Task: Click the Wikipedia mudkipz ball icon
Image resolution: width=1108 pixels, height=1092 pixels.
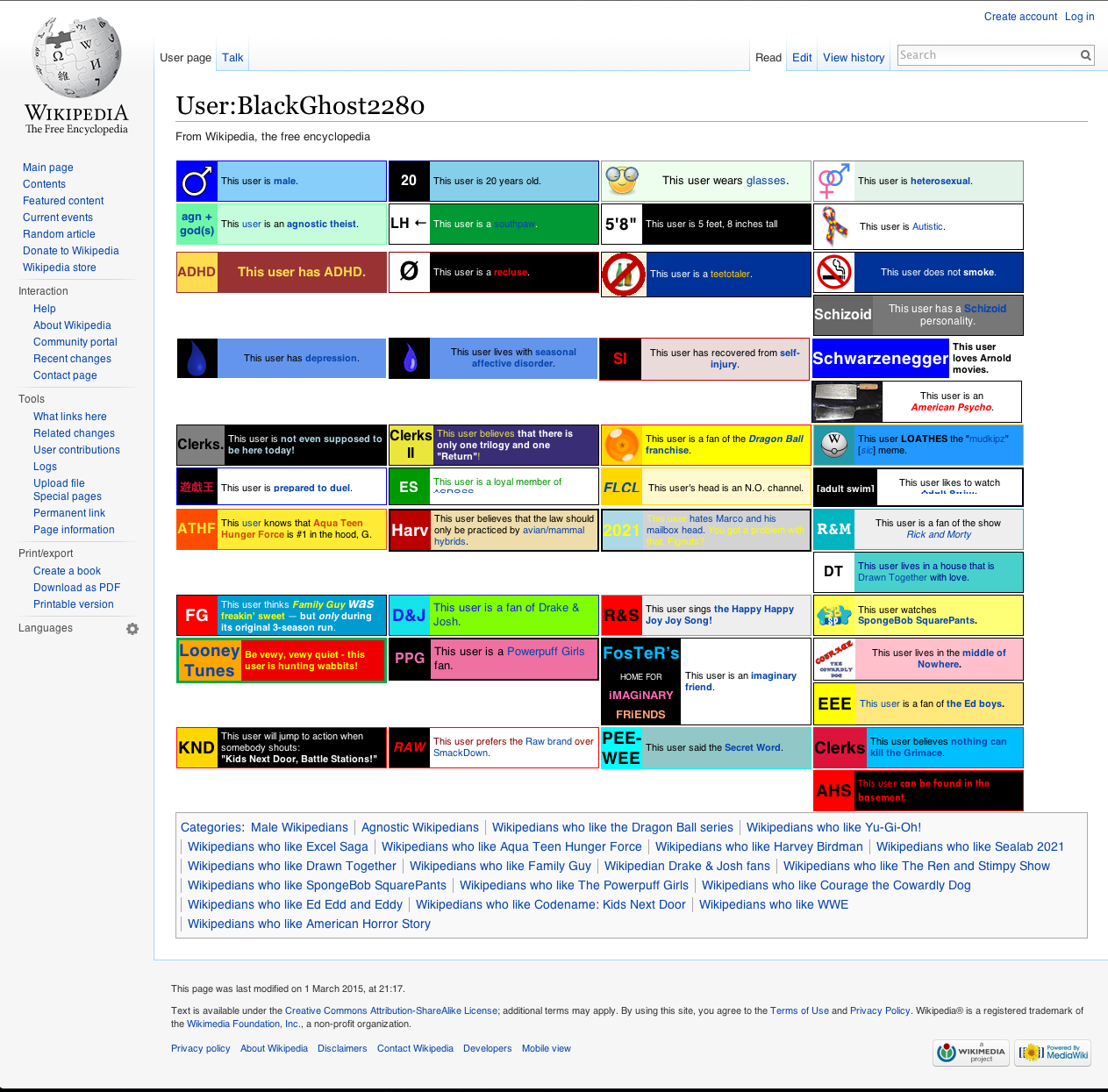Action: [834, 445]
